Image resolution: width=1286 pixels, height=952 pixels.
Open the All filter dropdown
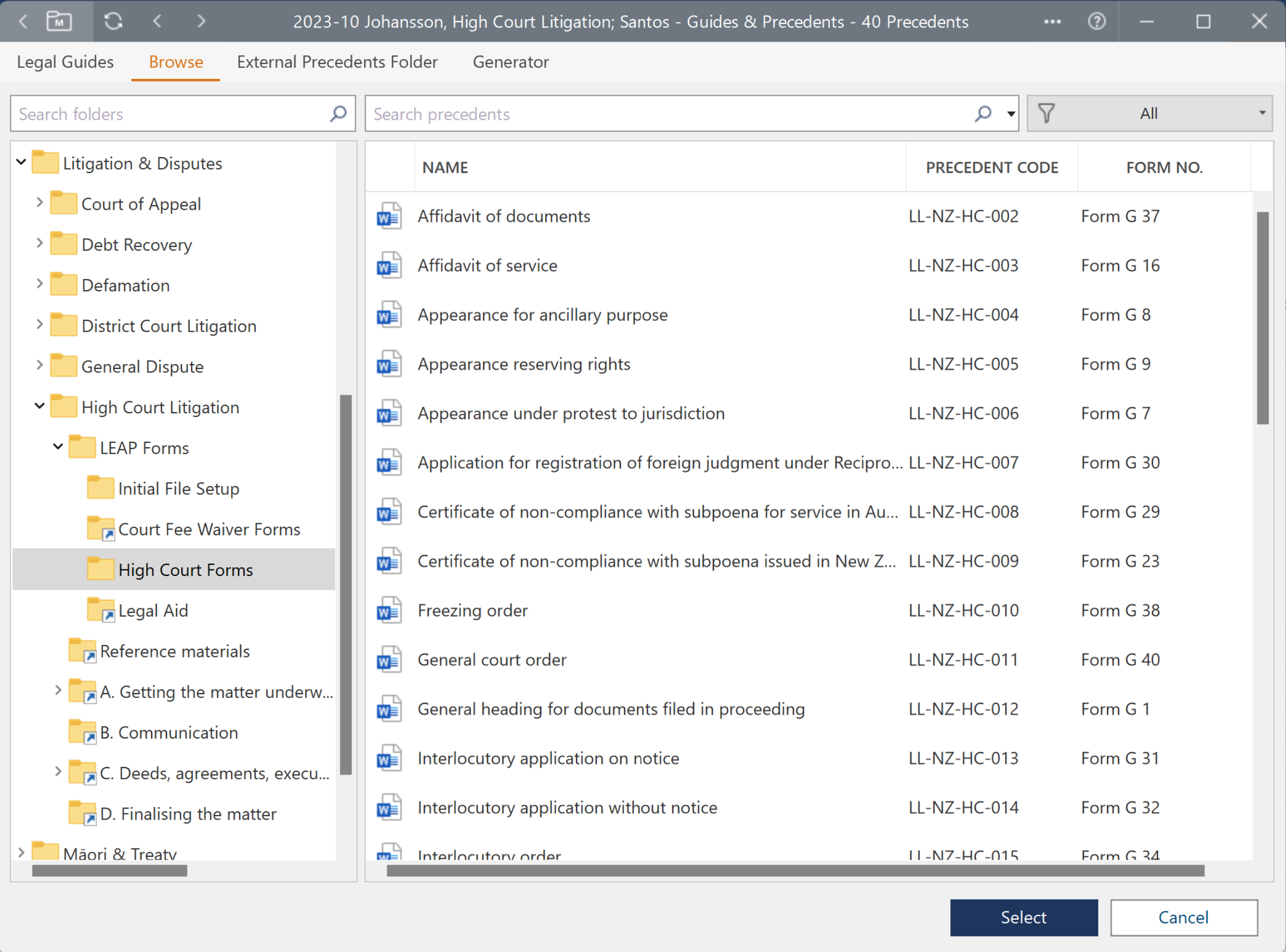pyautogui.click(x=1150, y=113)
